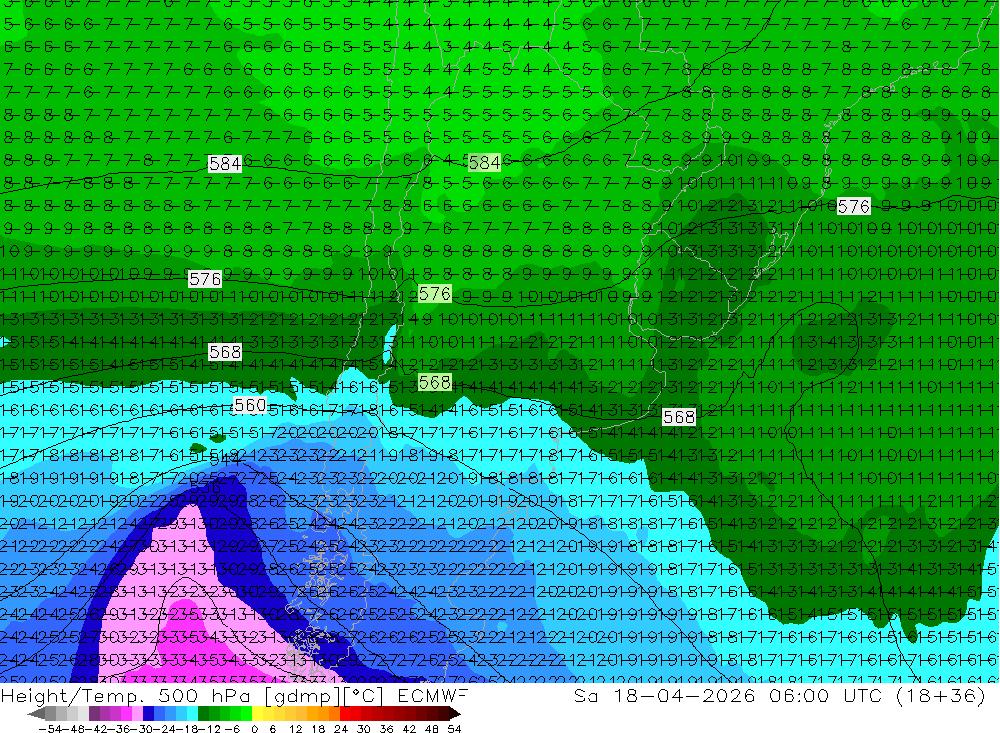Select the bright red swatch above 24 in the legend

point(345,714)
